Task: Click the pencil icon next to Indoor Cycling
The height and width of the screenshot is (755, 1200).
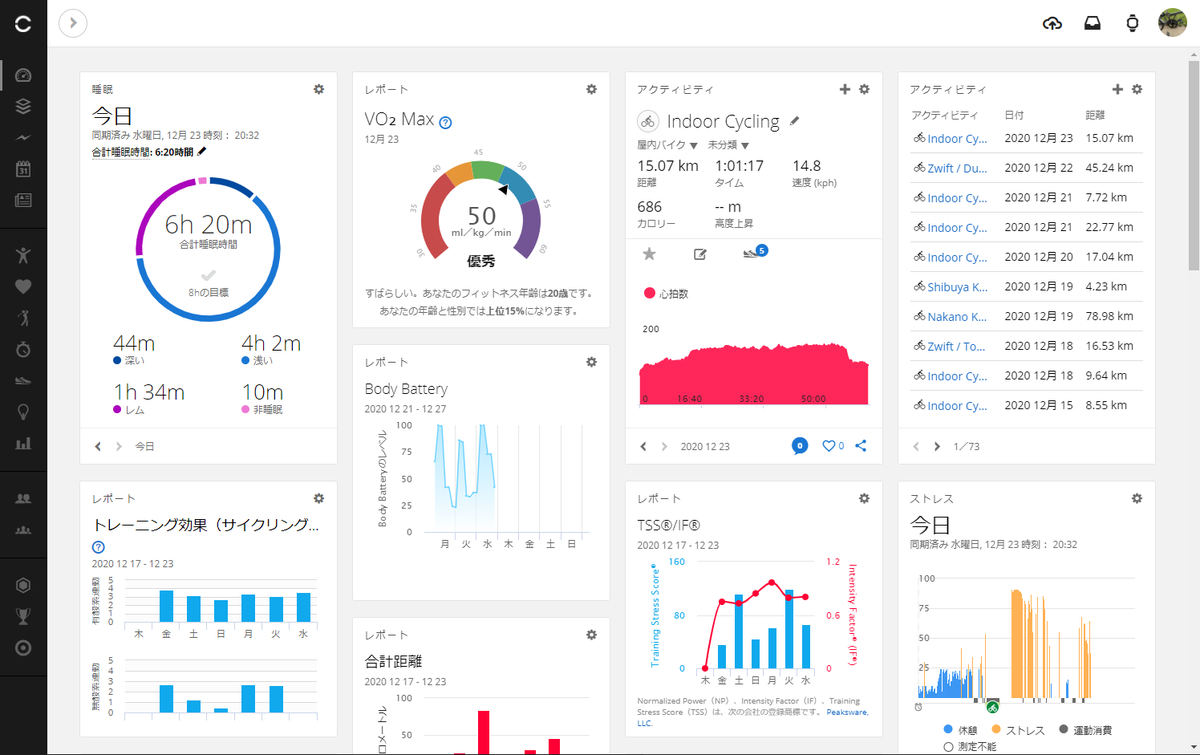Action: [795, 121]
